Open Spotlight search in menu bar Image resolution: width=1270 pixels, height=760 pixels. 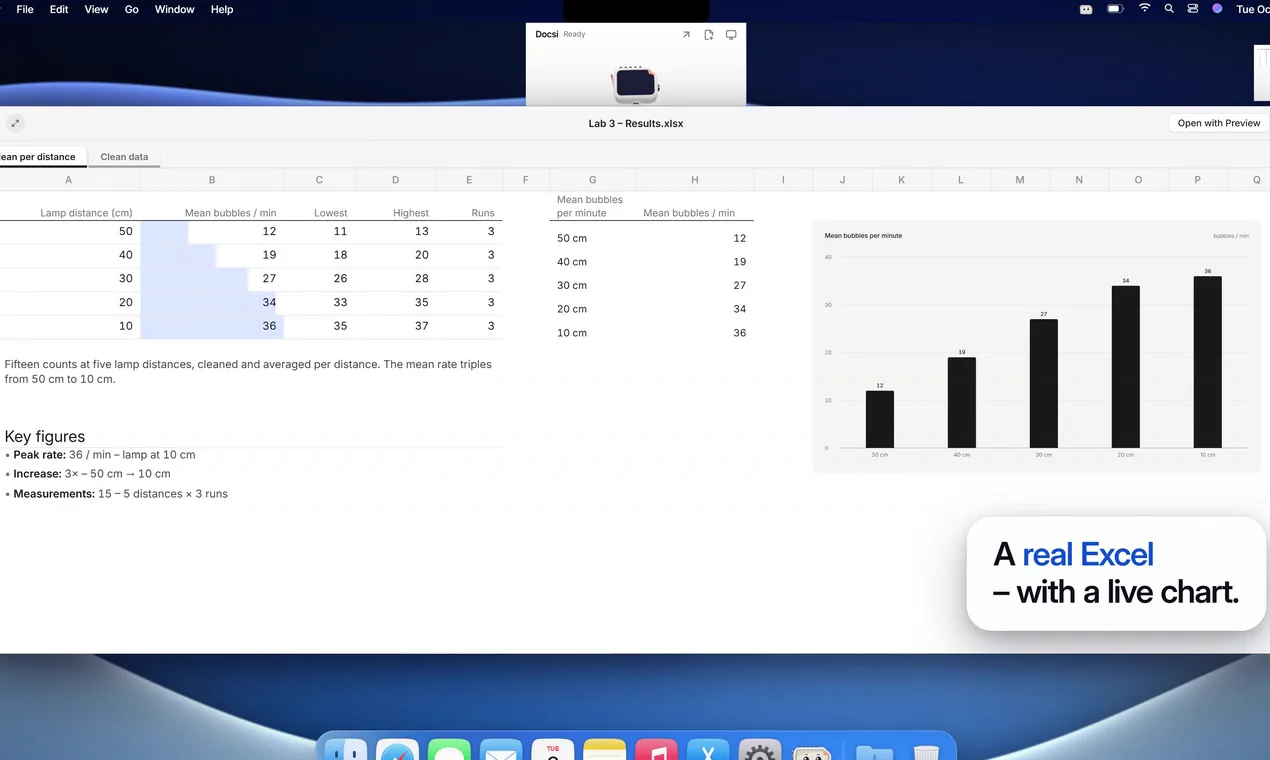tap(1169, 9)
